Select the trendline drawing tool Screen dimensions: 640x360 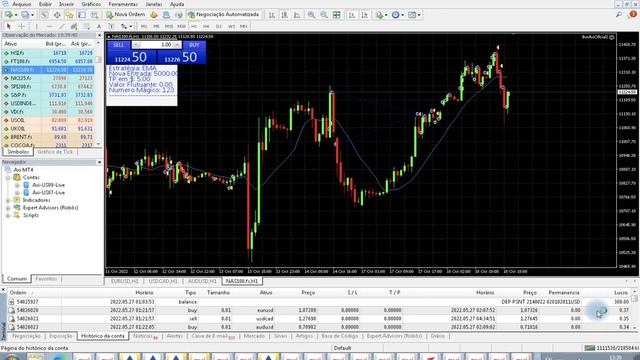tap(62, 27)
